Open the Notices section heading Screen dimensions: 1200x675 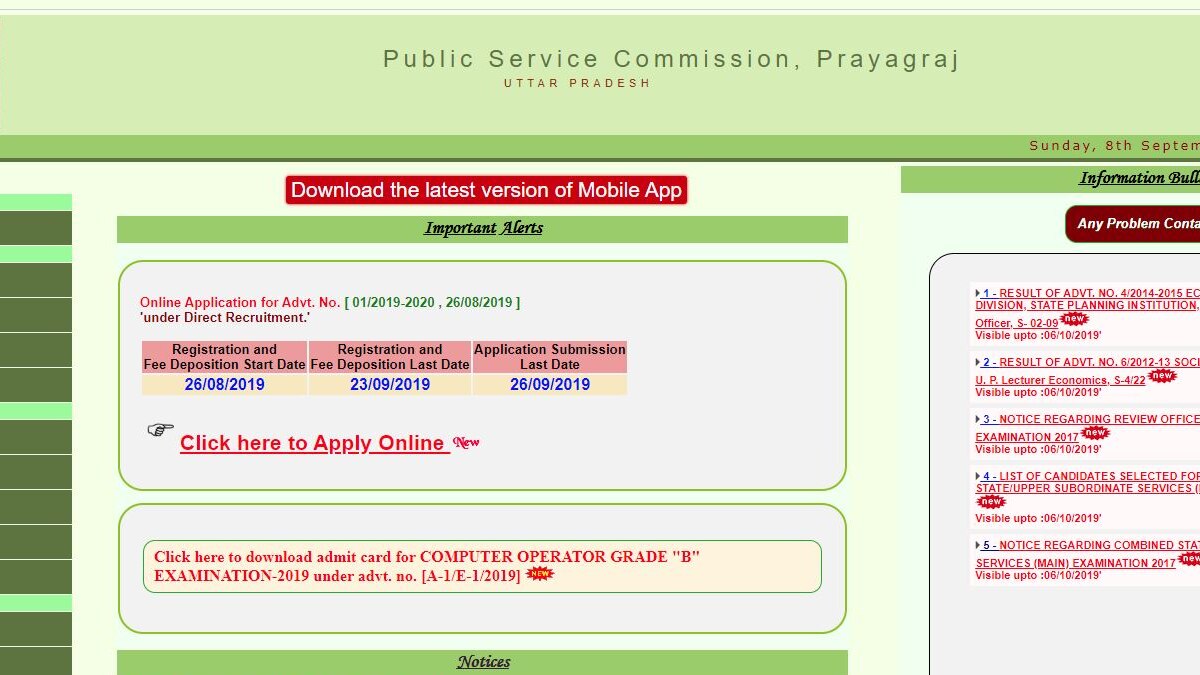point(484,662)
